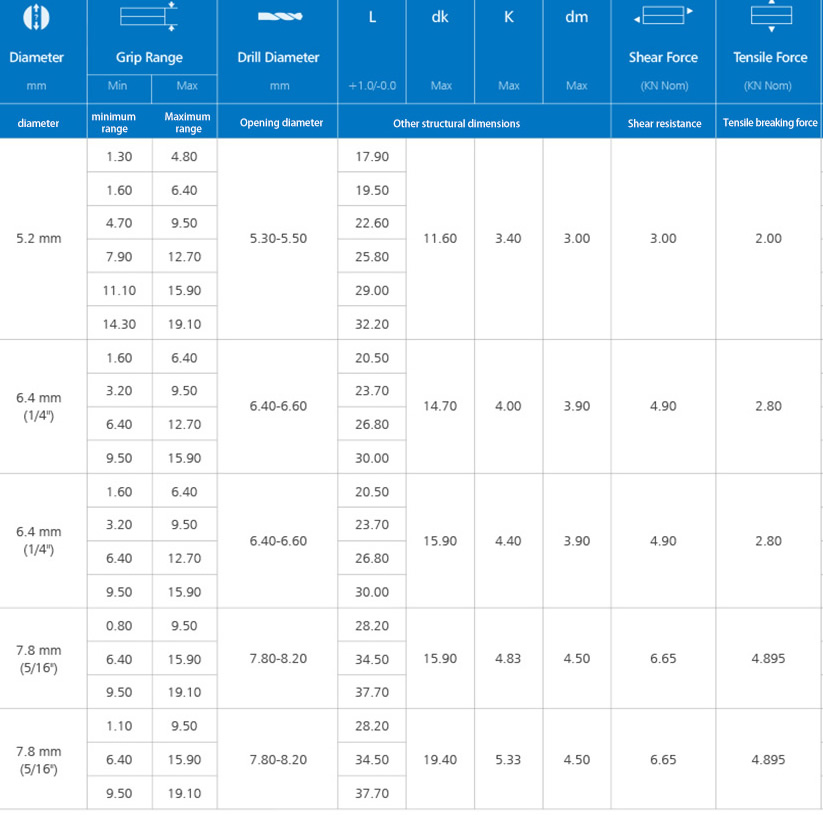Click the drill bit icon

[x=279, y=17]
